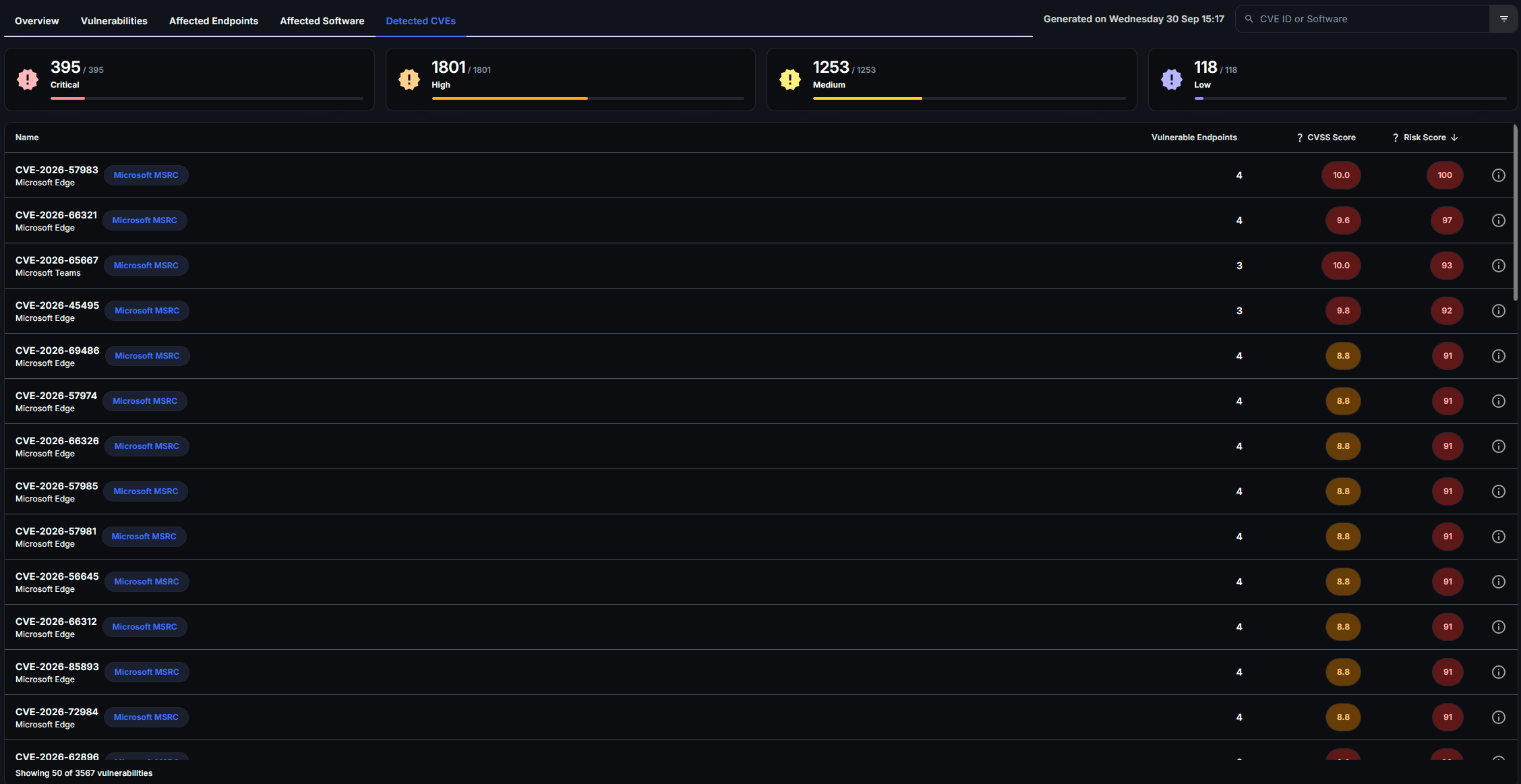Viewport: 1521px width, 784px height.
Task: Open info icon for CVE-2026-57974 row
Action: 1498,401
